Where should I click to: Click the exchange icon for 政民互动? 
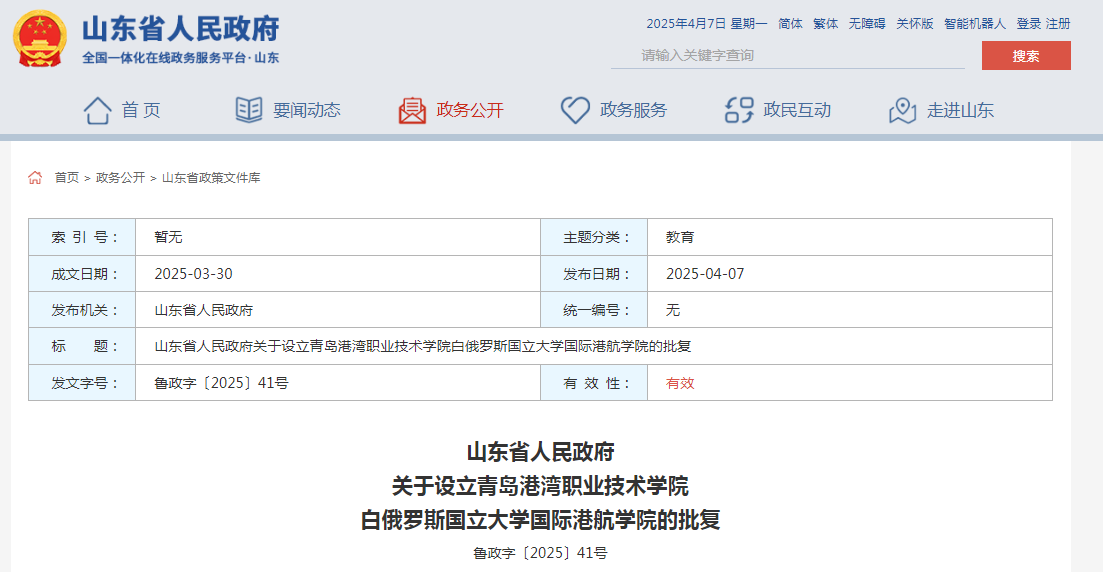pyautogui.click(x=739, y=110)
